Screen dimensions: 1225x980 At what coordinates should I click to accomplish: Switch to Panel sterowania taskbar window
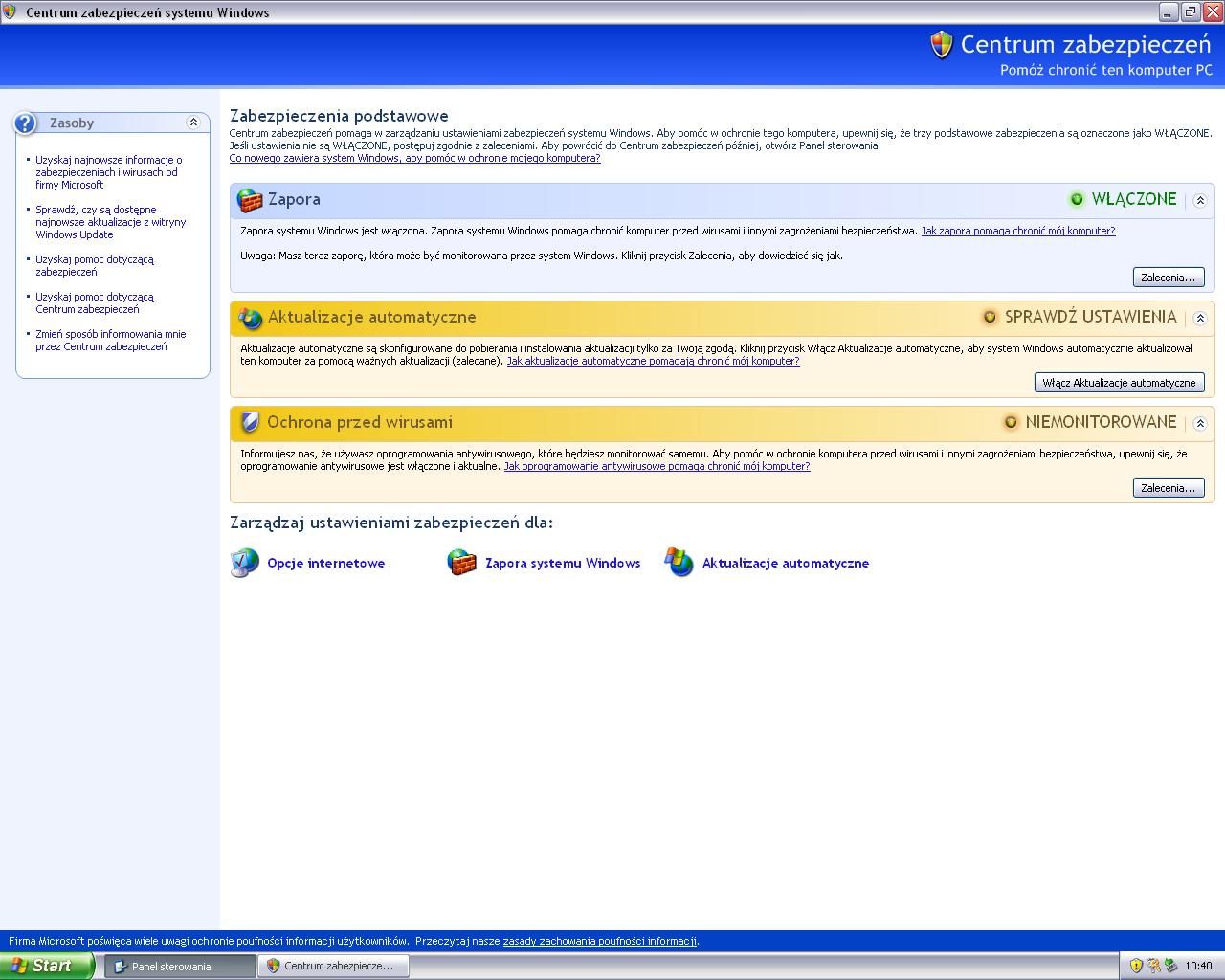(x=180, y=967)
